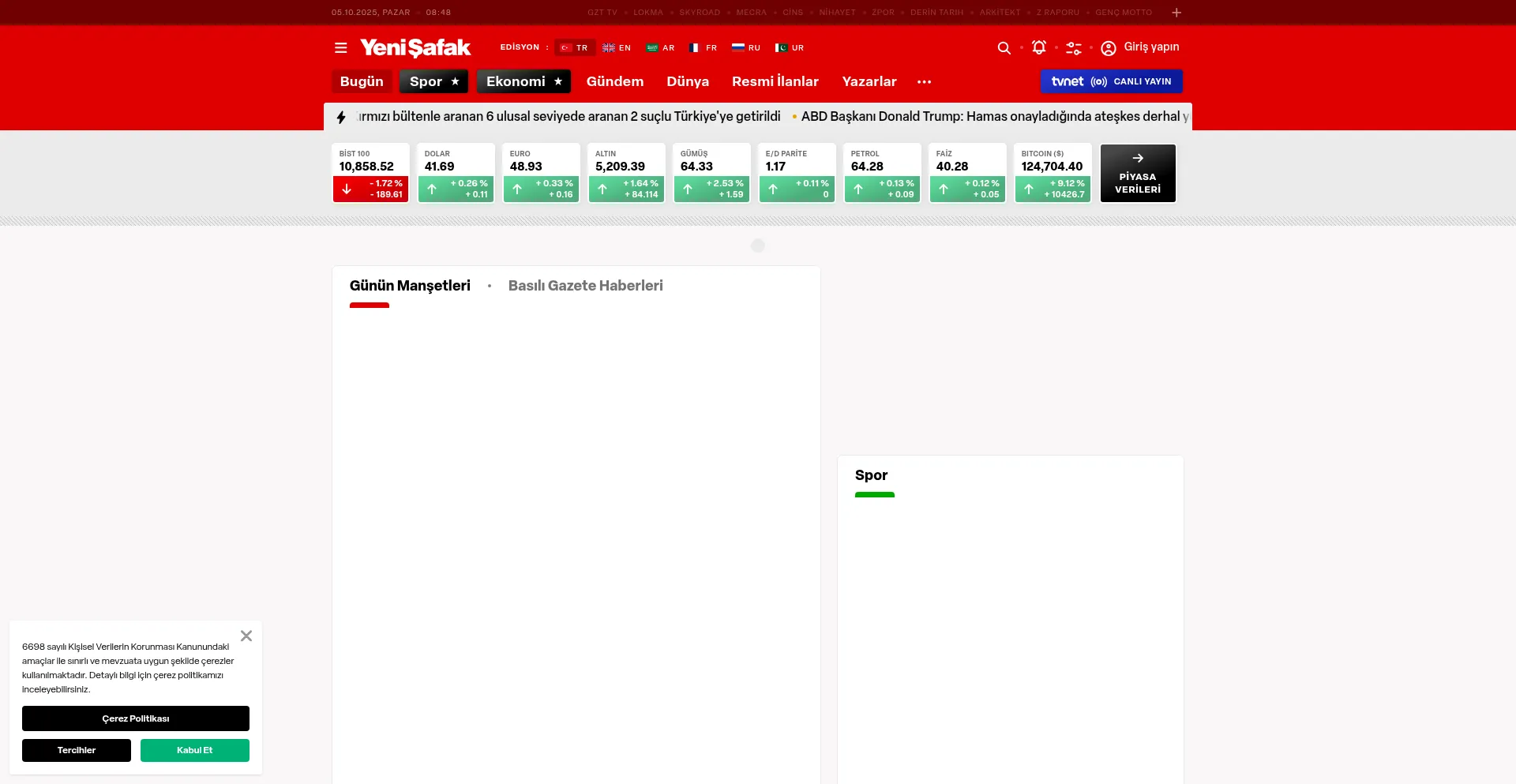The width and height of the screenshot is (1516, 784).
Task: Open notifications bell icon
Action: 1039,48
